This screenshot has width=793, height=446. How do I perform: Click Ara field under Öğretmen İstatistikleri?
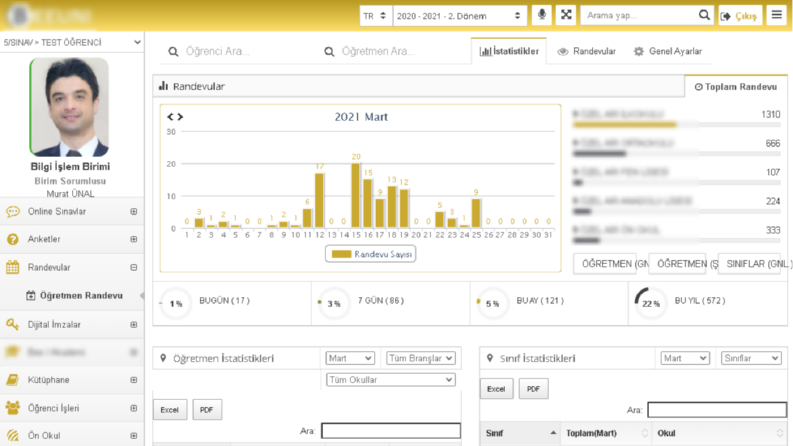click(x=390, y=431)
